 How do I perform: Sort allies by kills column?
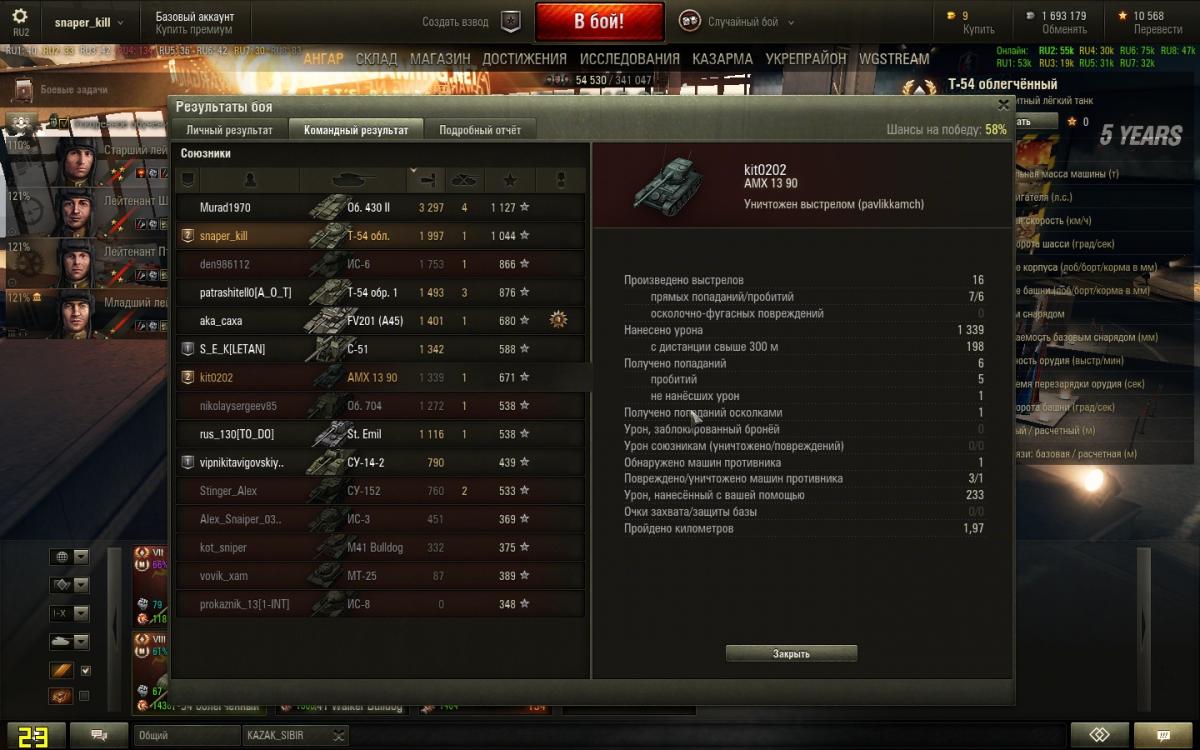465,180
